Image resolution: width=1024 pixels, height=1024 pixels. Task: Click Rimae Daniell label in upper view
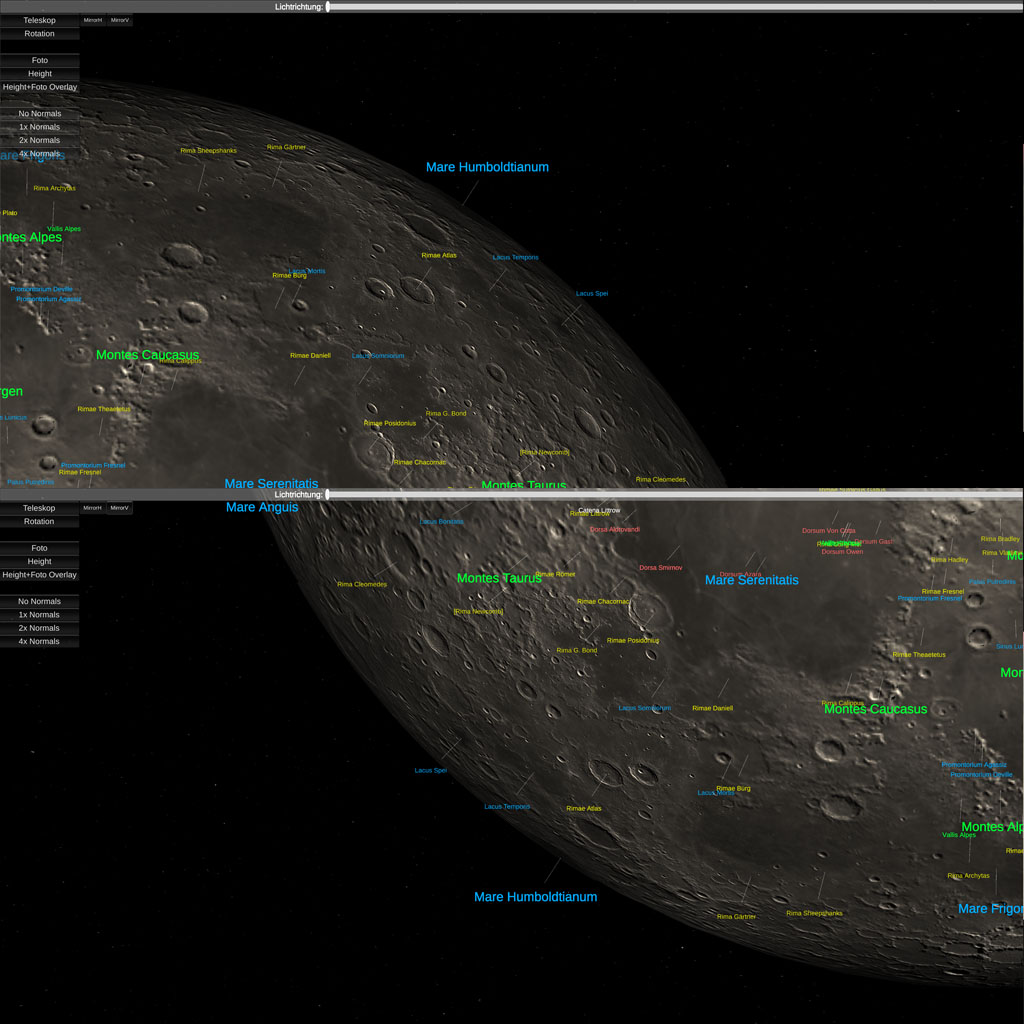coord(310,356)
